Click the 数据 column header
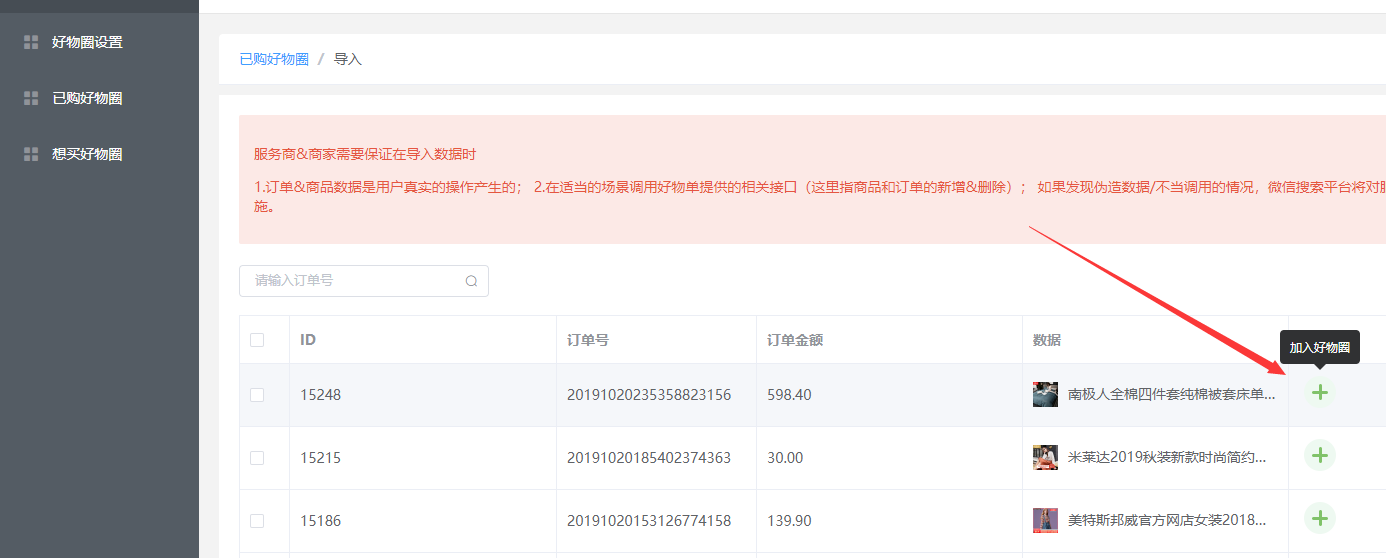 click(x=1047, y=340)
